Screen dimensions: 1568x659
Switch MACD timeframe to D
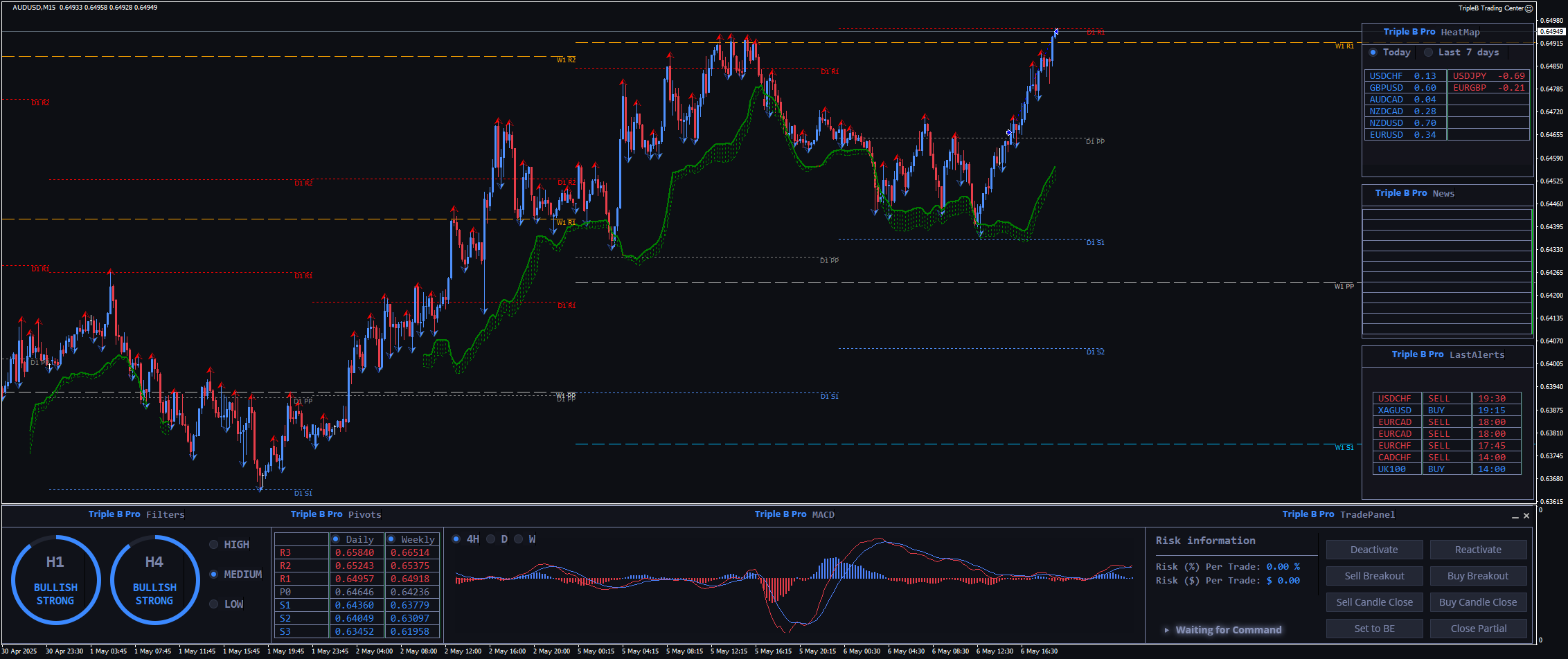tap(491, 539)
